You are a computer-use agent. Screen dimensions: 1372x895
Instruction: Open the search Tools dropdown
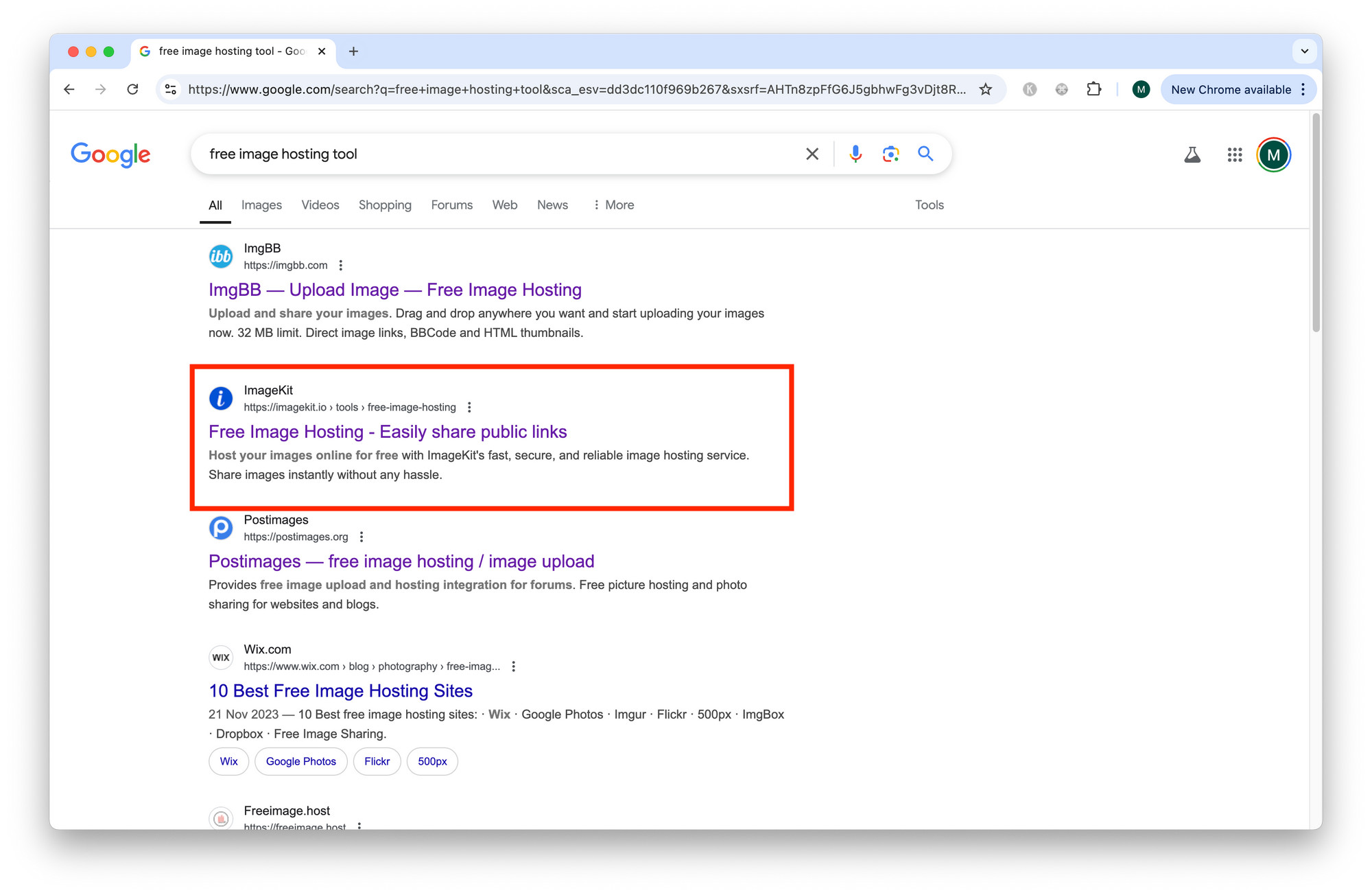929,205
